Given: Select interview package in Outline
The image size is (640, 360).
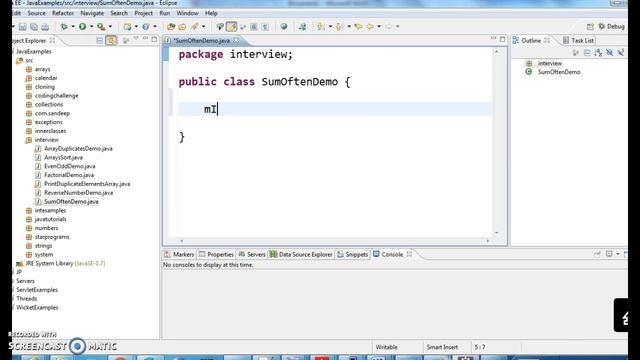Looking at the screenshot, I should pos(549,63).
